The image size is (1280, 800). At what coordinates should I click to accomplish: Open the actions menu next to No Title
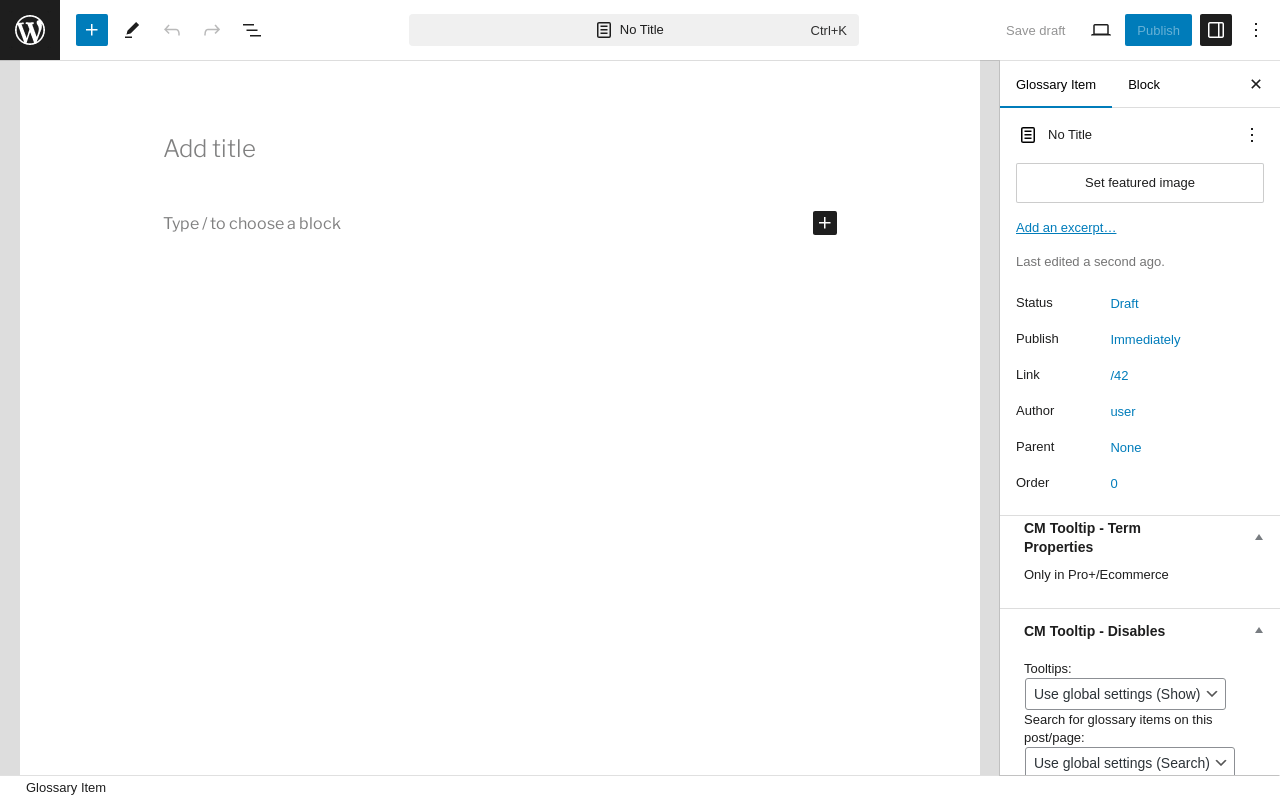point(1252,135)
